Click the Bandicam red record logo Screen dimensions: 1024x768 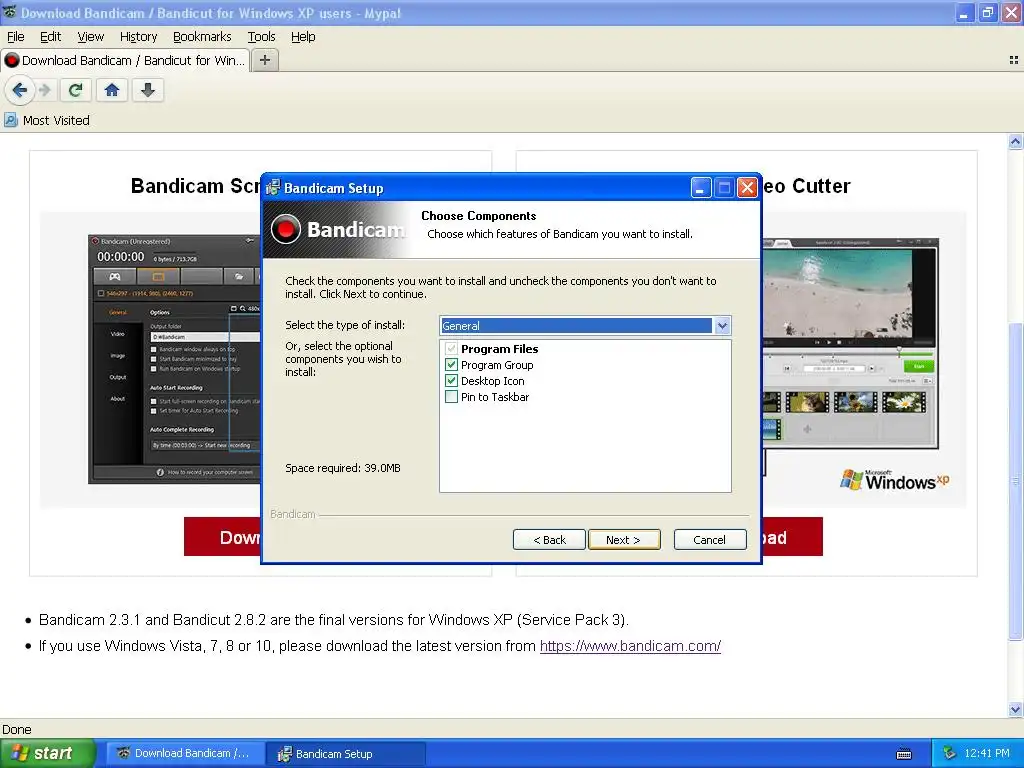tap(285, 229)
